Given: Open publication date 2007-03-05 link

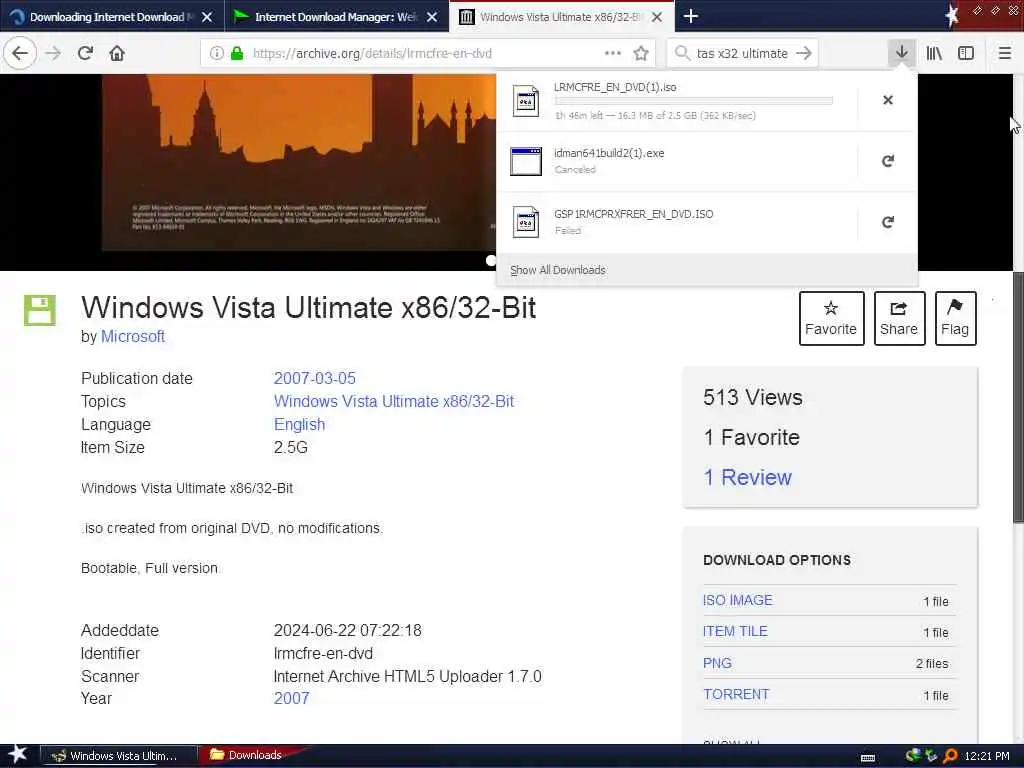Looking at the screenshot, I should [x=314, y=378].
